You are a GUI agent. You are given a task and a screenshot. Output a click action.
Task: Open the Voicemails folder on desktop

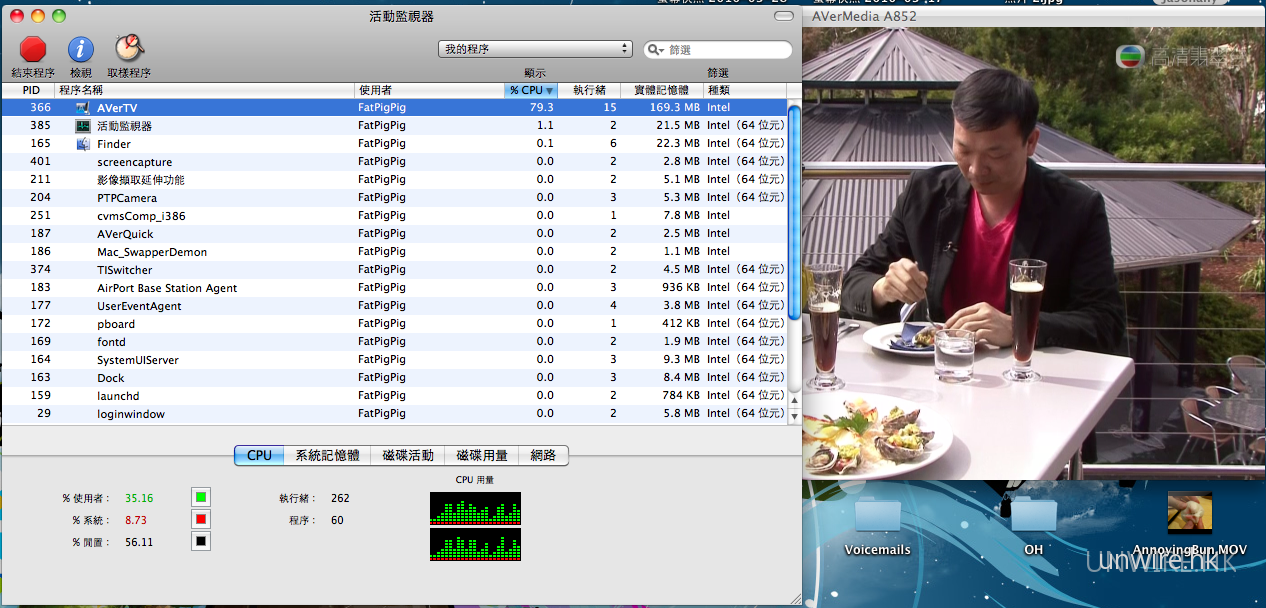[877, 516]
